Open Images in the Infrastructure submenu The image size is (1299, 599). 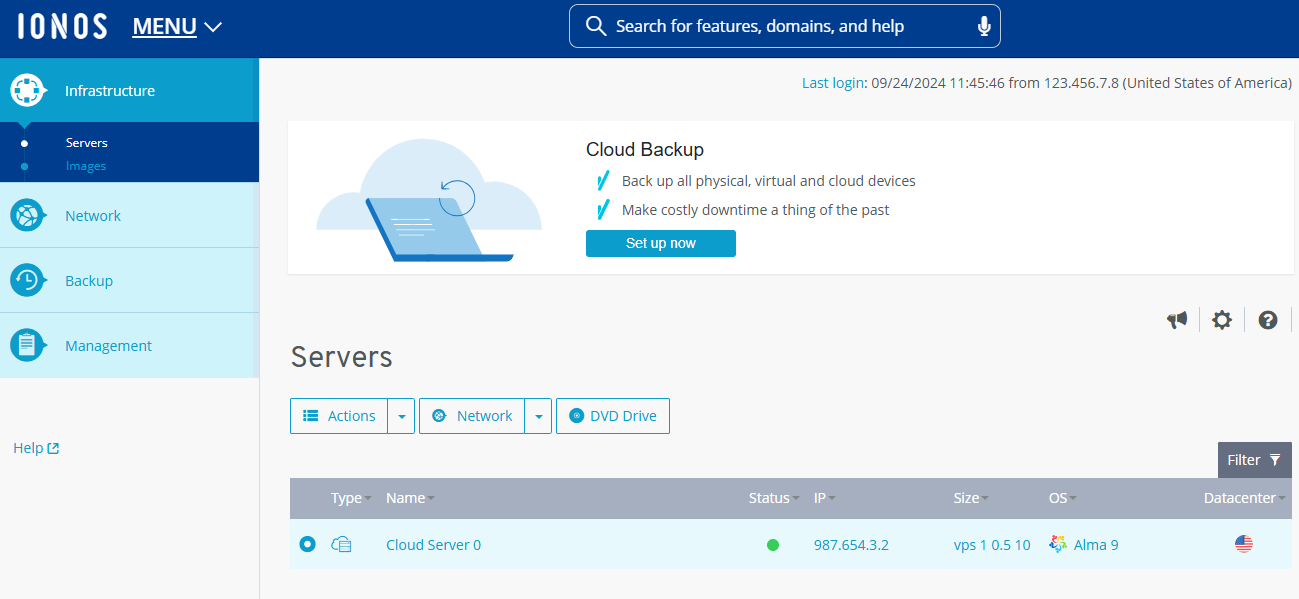(86, 166)
